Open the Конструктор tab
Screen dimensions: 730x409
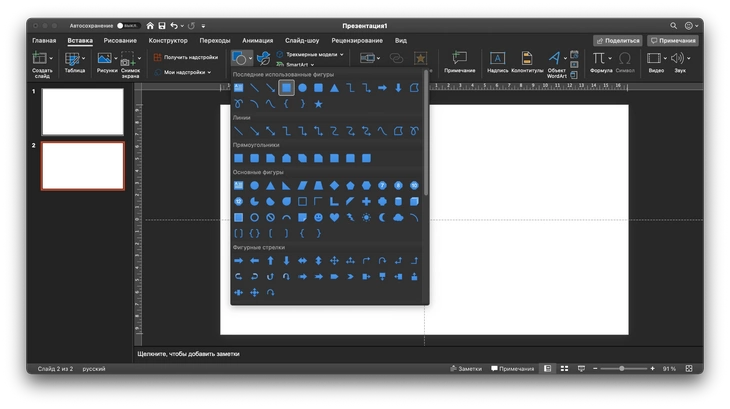pyautogui.click(x=168, y=40)
